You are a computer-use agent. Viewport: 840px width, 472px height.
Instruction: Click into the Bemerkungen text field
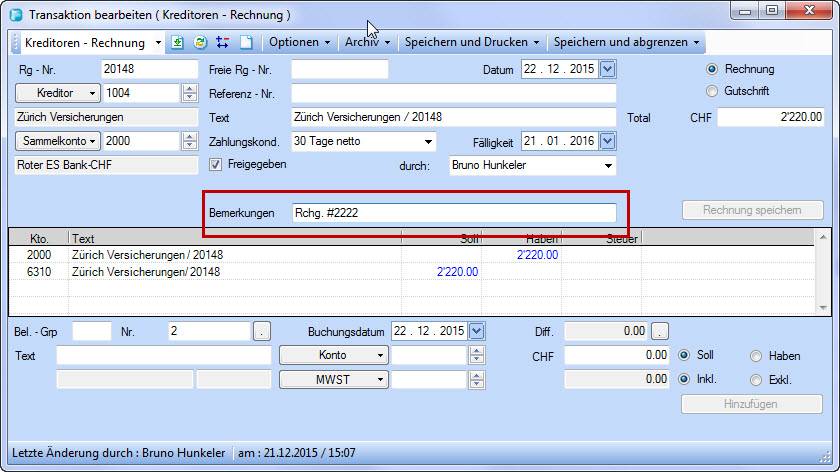[453, 213]
